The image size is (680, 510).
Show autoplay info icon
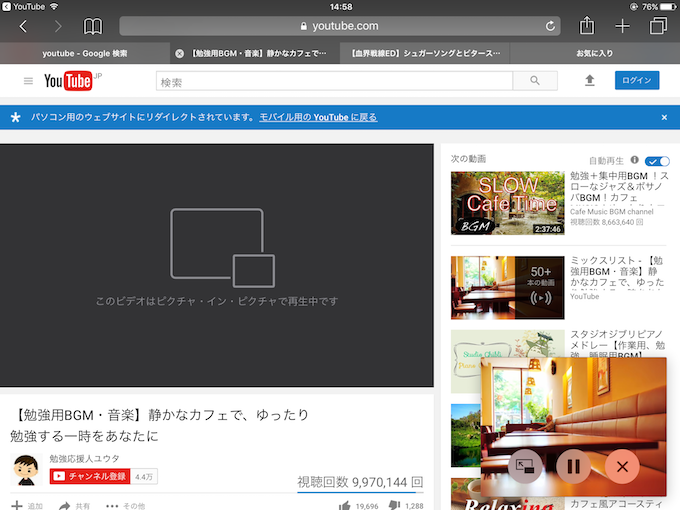pyautogui.click(x=634, y=160)
